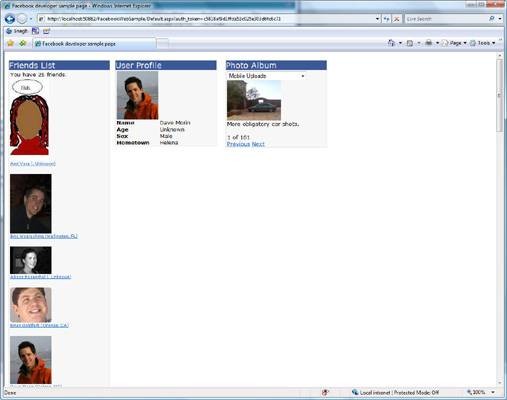Image resolution: width=507 pixels, height=400 pixels.
Task: Click the Refresh icon beside address bar
Action: point(386,19)
